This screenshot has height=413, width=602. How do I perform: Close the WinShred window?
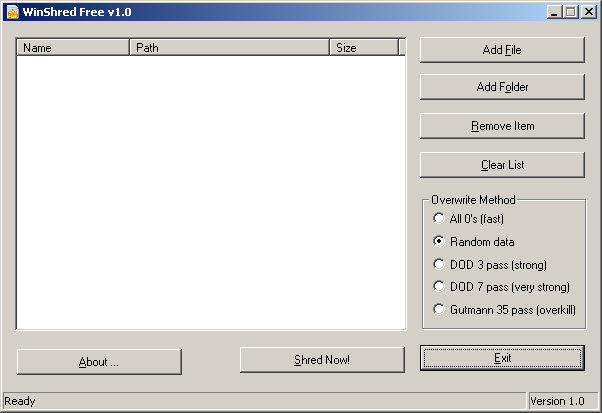click(589, 12)
